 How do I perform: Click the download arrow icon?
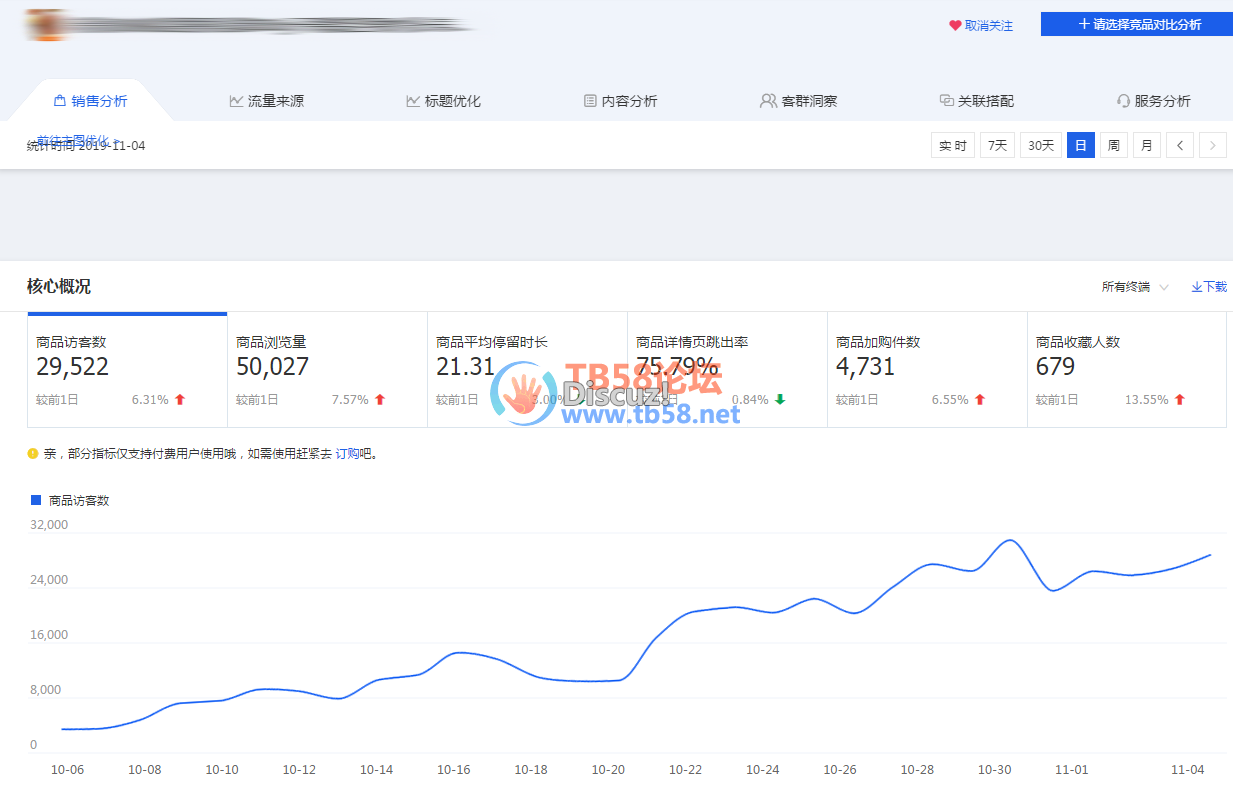point(1196,287)
